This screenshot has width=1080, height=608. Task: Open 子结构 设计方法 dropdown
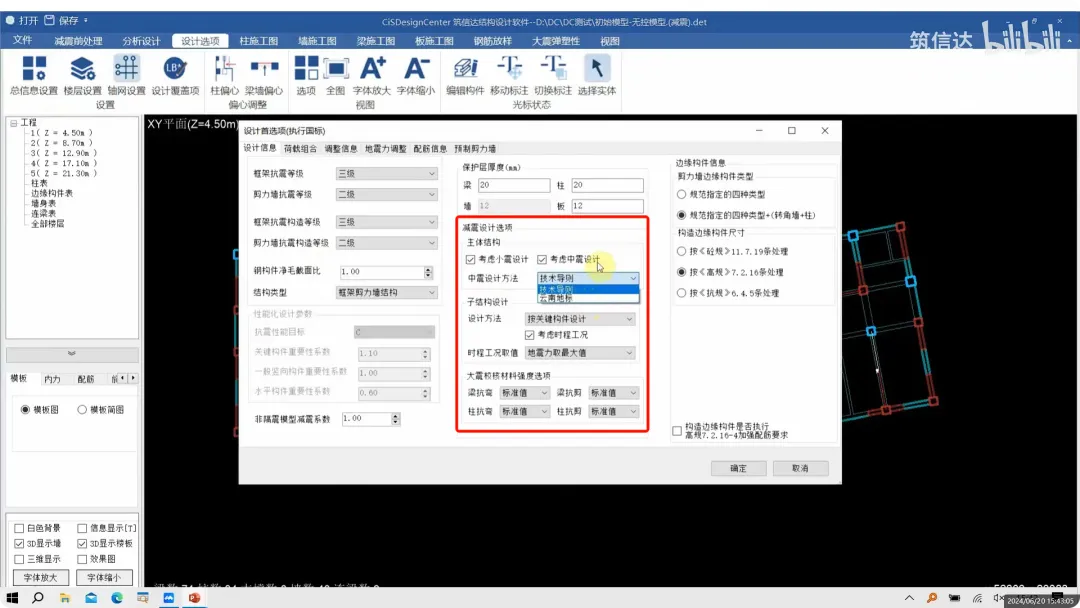point(579,319)
